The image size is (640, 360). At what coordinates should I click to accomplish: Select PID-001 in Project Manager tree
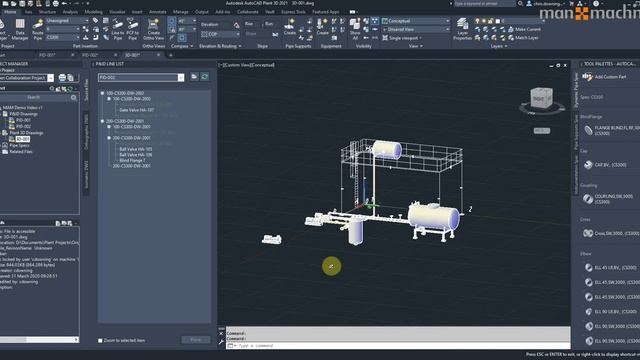point(23,120)
